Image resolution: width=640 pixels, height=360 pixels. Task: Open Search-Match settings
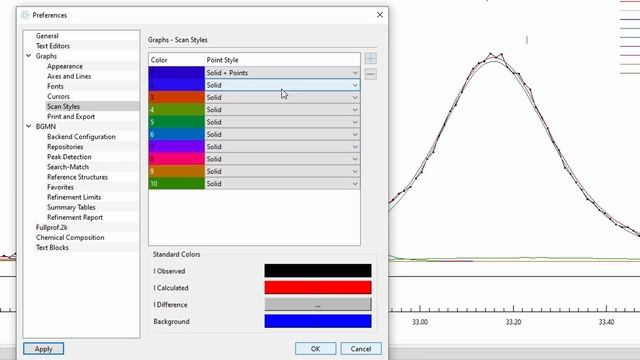pos(68,167)
